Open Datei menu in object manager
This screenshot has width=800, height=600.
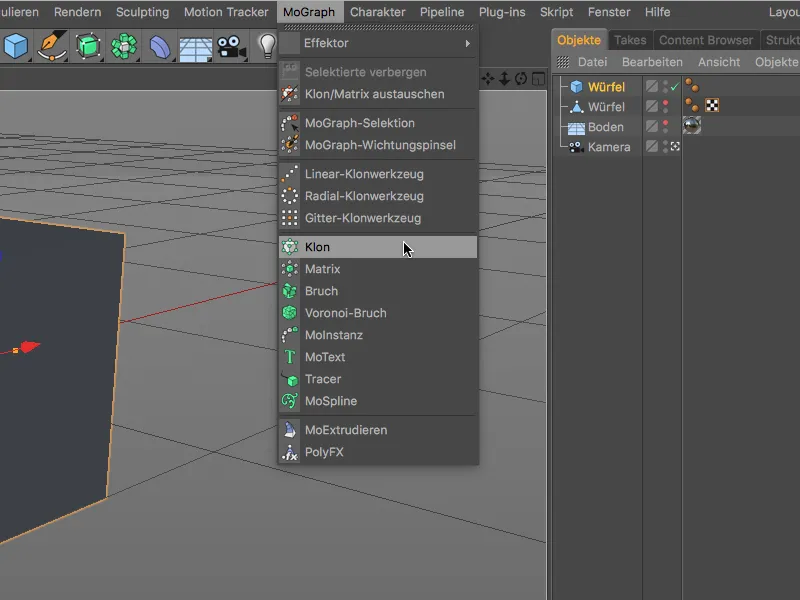click(592, 62)
